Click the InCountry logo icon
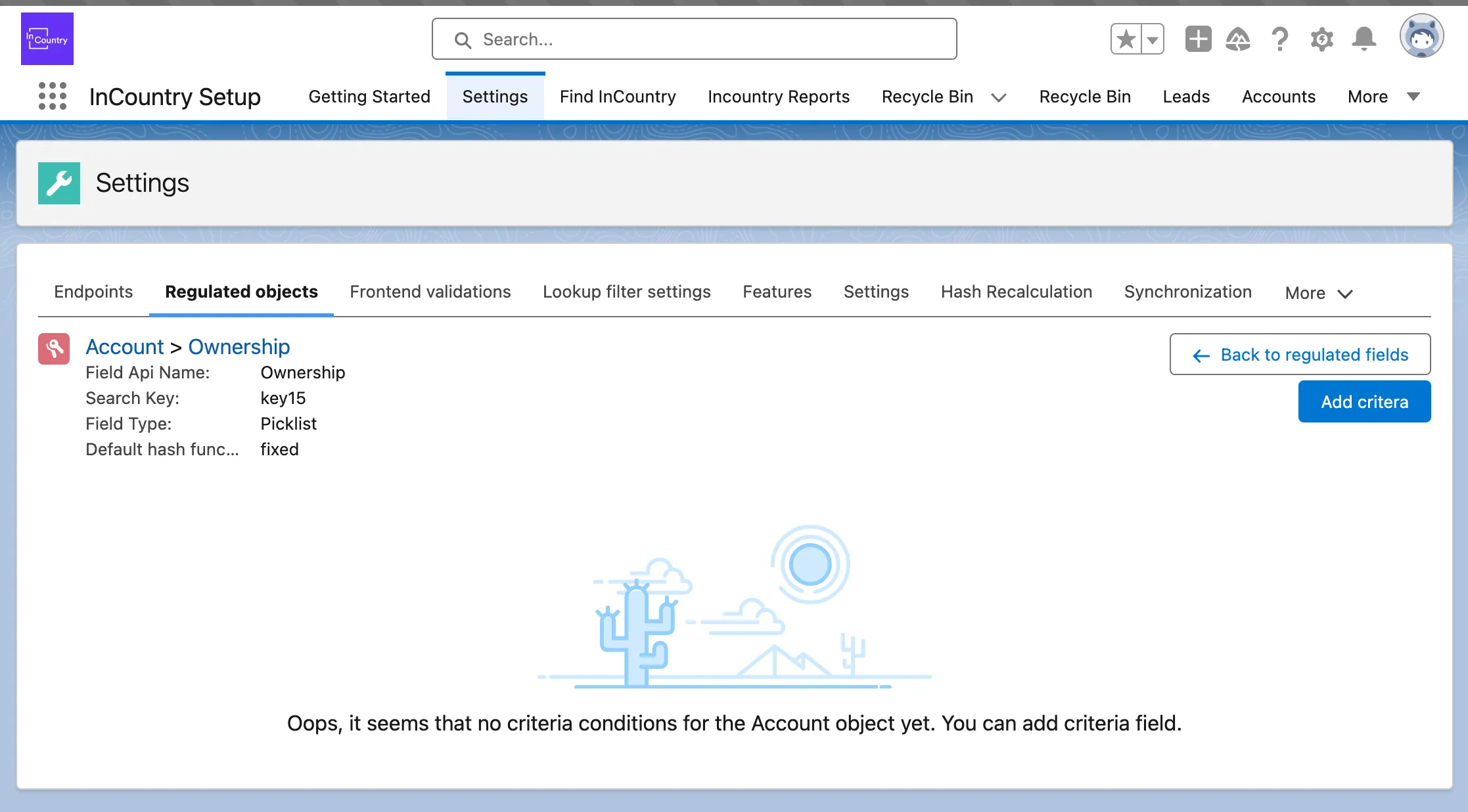The height and width of the screenshot is (812, 1468). 47,39
